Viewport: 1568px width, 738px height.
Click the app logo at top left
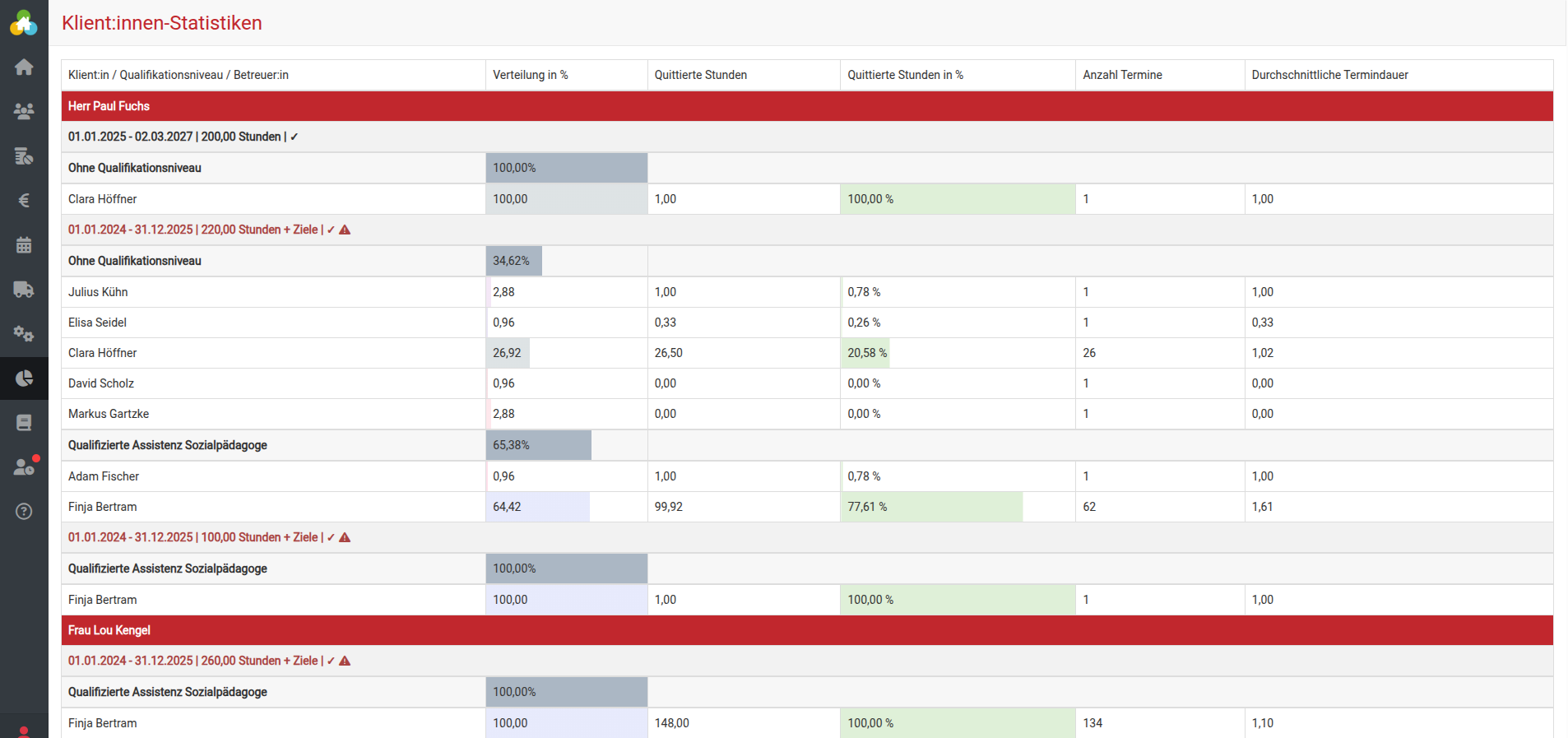[x=24, y=23]
